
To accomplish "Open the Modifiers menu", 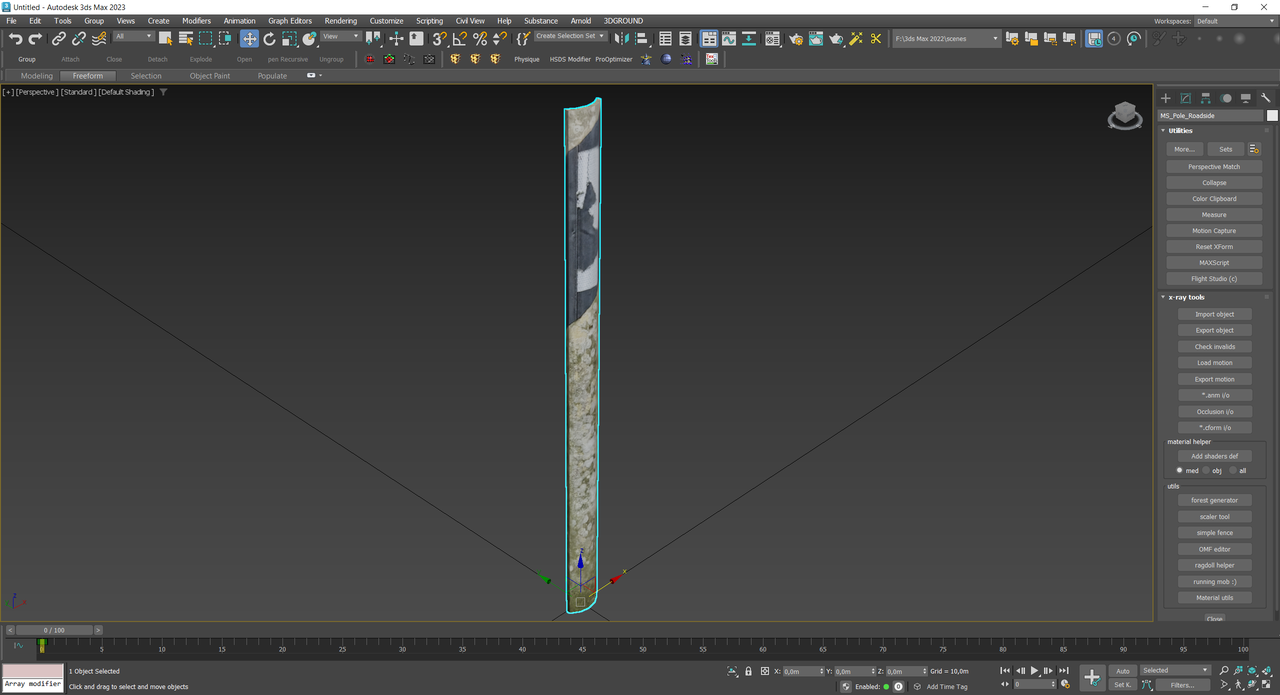I will coord(196,20).
